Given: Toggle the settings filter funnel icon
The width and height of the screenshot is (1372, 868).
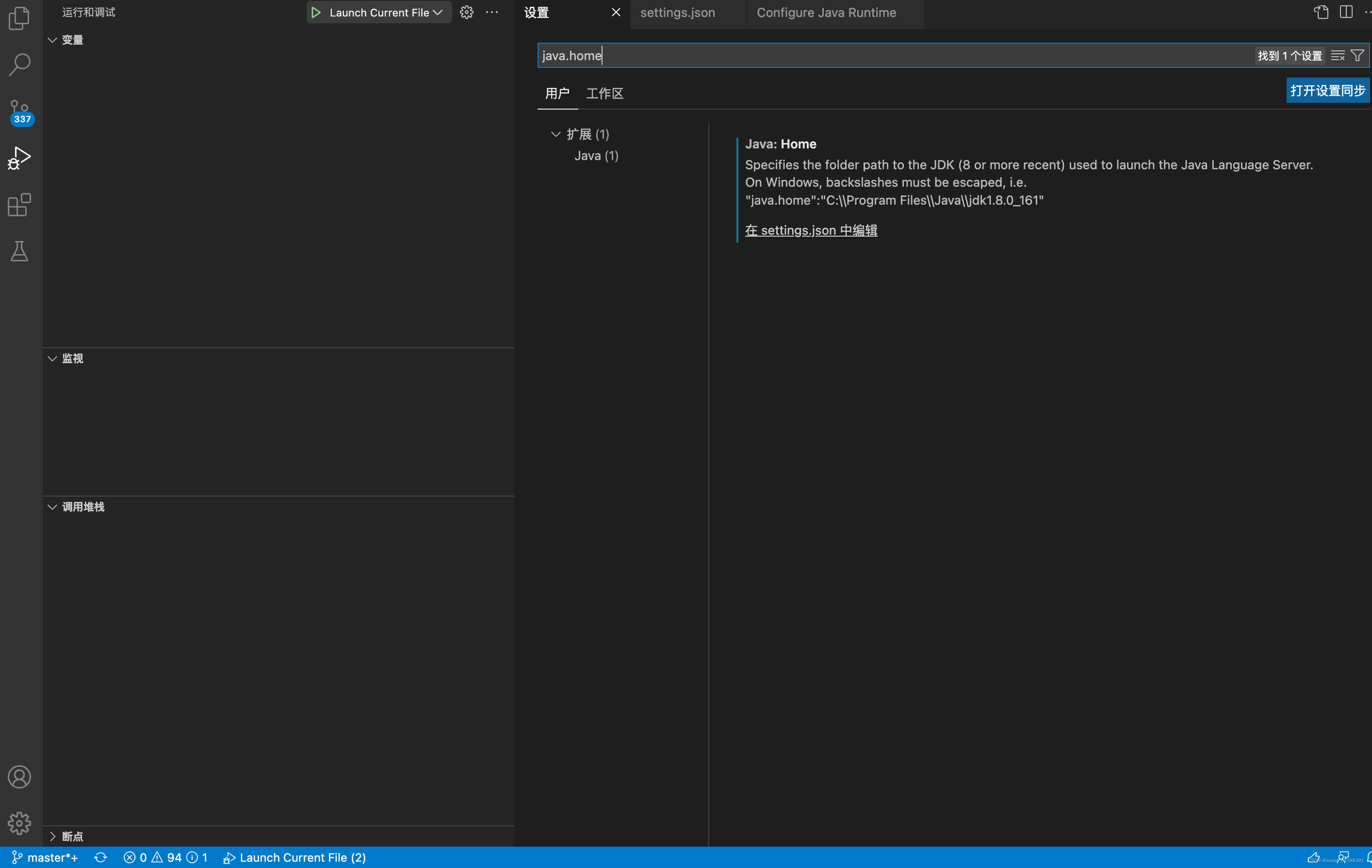Looking at the screenshot, I should 1358,55.
